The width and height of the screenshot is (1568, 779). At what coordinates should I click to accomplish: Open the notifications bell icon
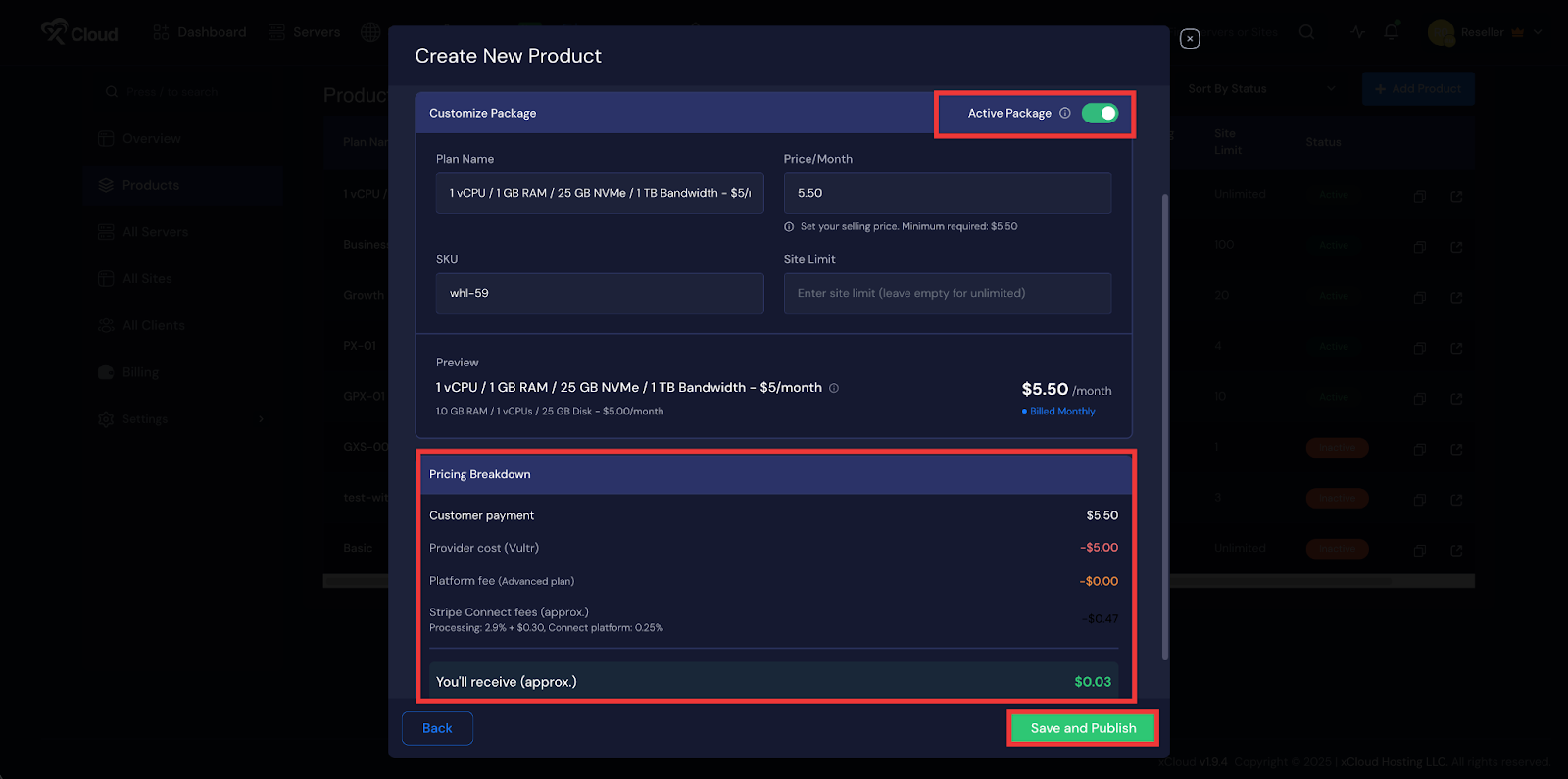pyautogui.click(x=1391, y=32)
